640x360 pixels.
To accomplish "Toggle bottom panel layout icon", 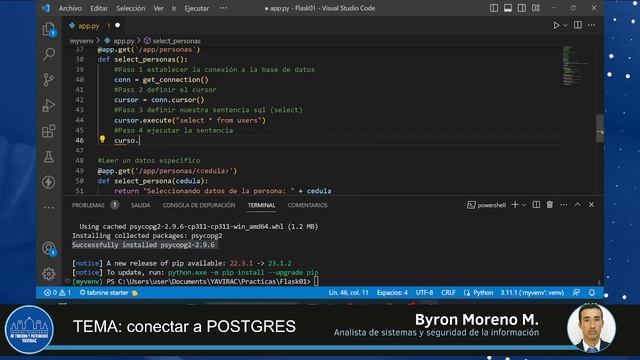I will (x=508, y=8).
